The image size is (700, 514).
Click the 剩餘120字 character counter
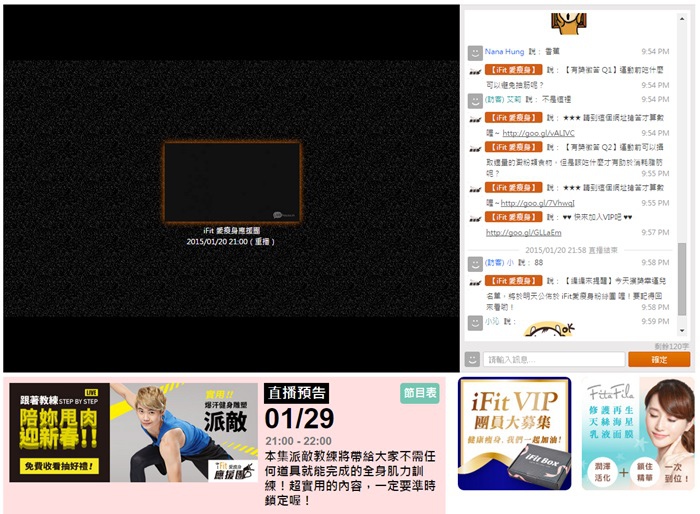(671, 346)
